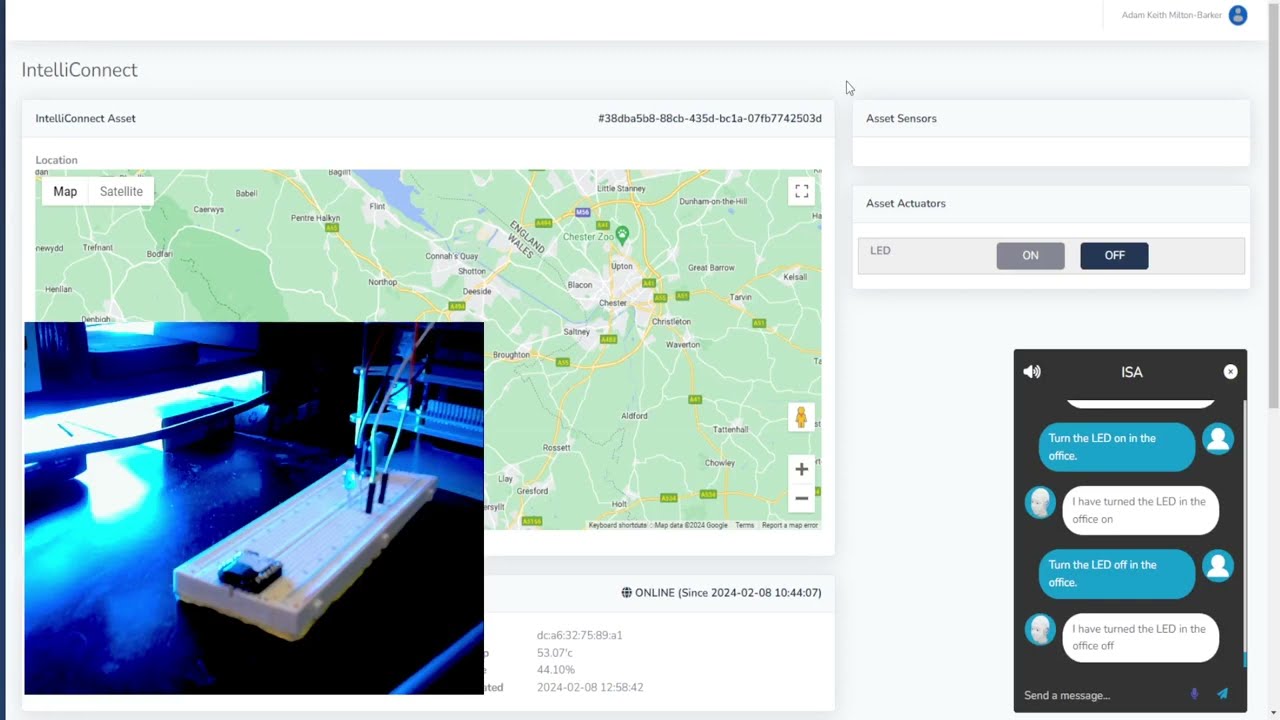Switch the map to Satellite view
Image resolution: width=1280 pixels, height=720 pixels.
121,192
